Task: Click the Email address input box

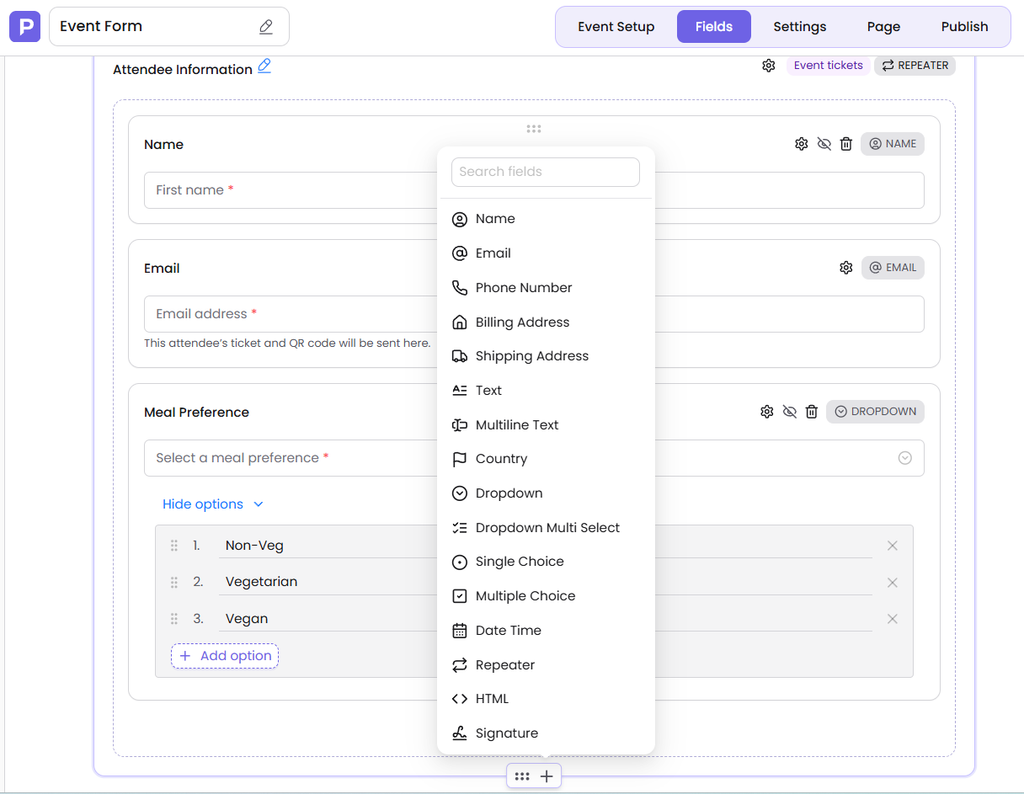Action: [x=534, y=314]
